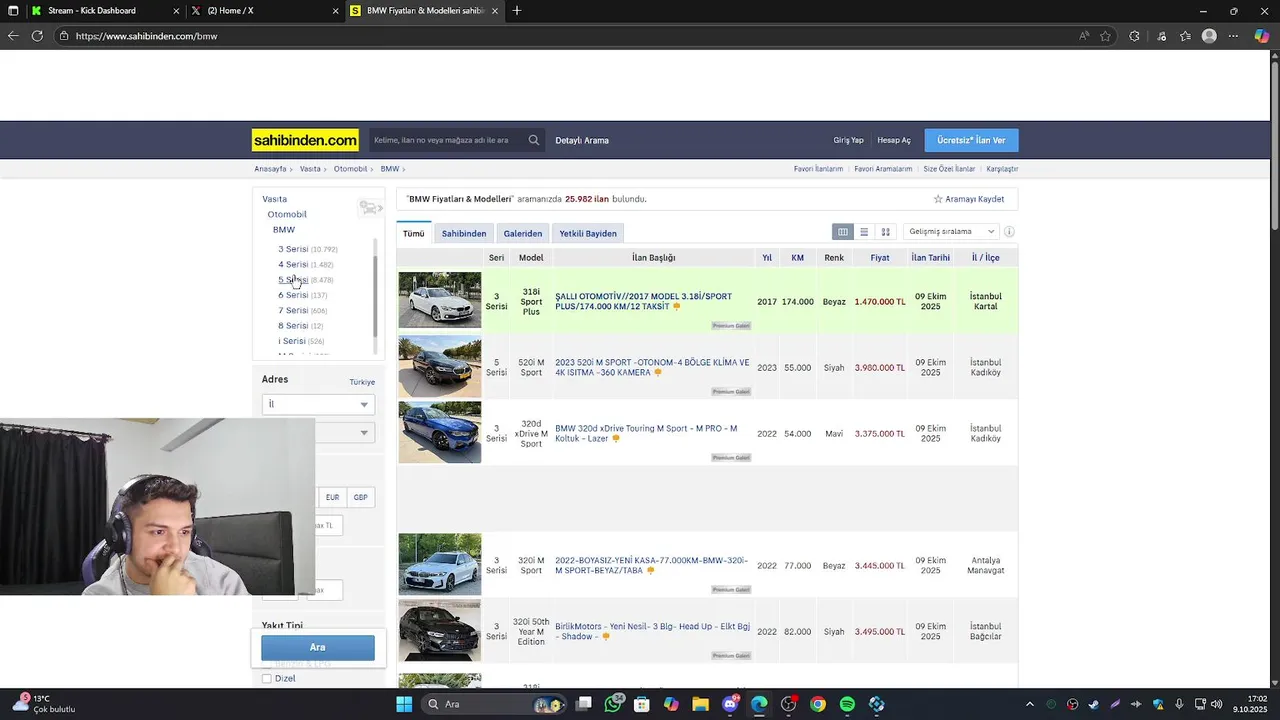Open a new browser tab
Screen dimensions: 1280x720
[x=517, y=11]
